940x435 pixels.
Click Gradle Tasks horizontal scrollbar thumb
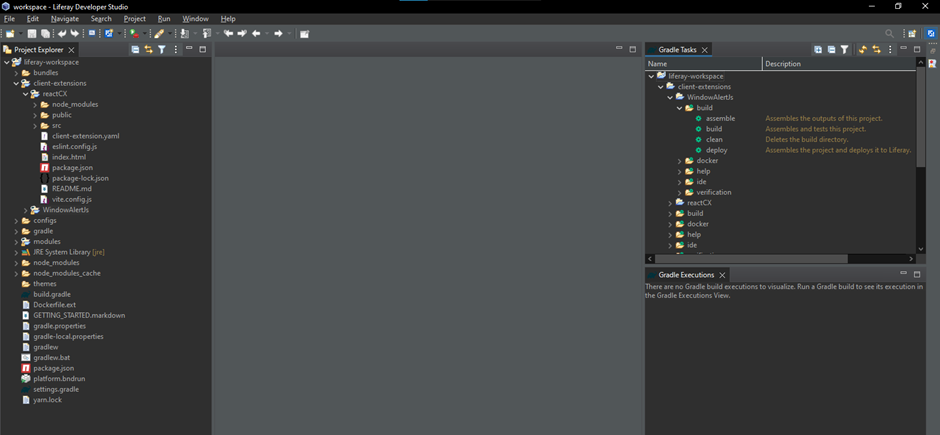[x=751, y=259]
